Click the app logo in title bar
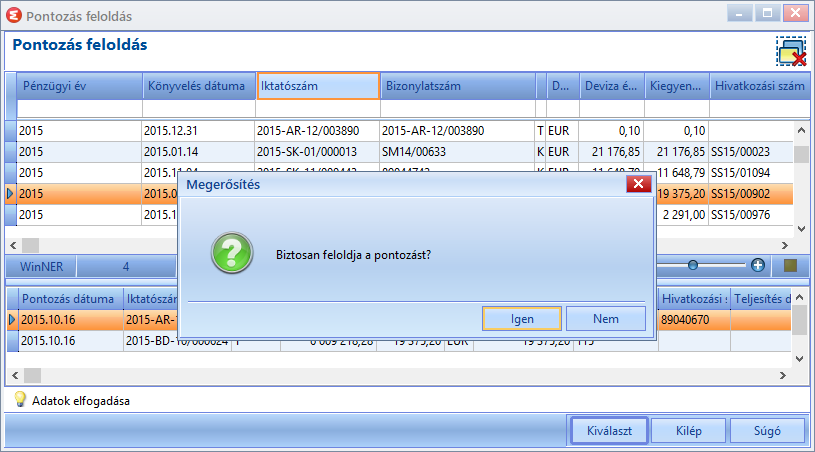815x452 pixels. coord(14,15)
